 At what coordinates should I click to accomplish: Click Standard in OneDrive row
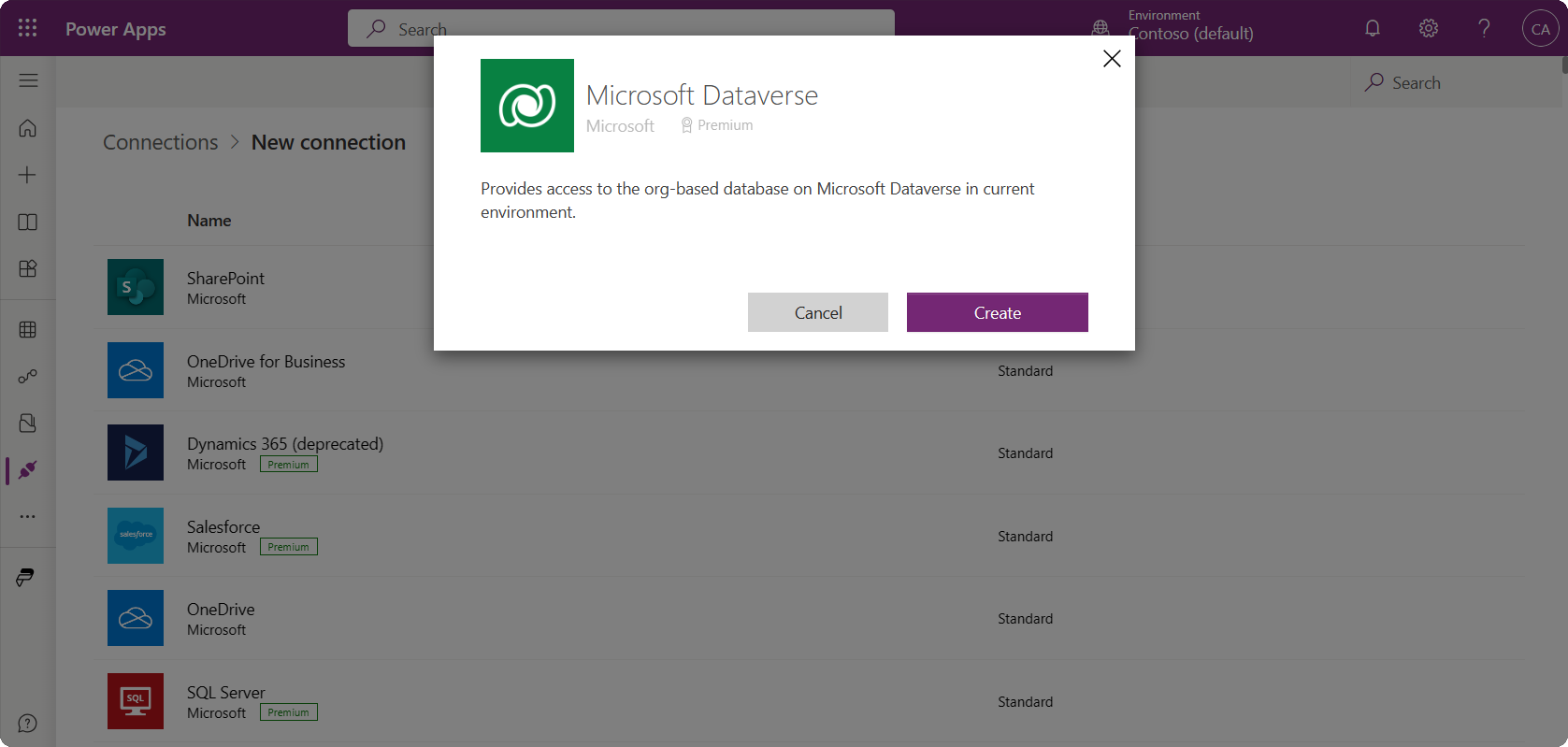pos(1025,619)
